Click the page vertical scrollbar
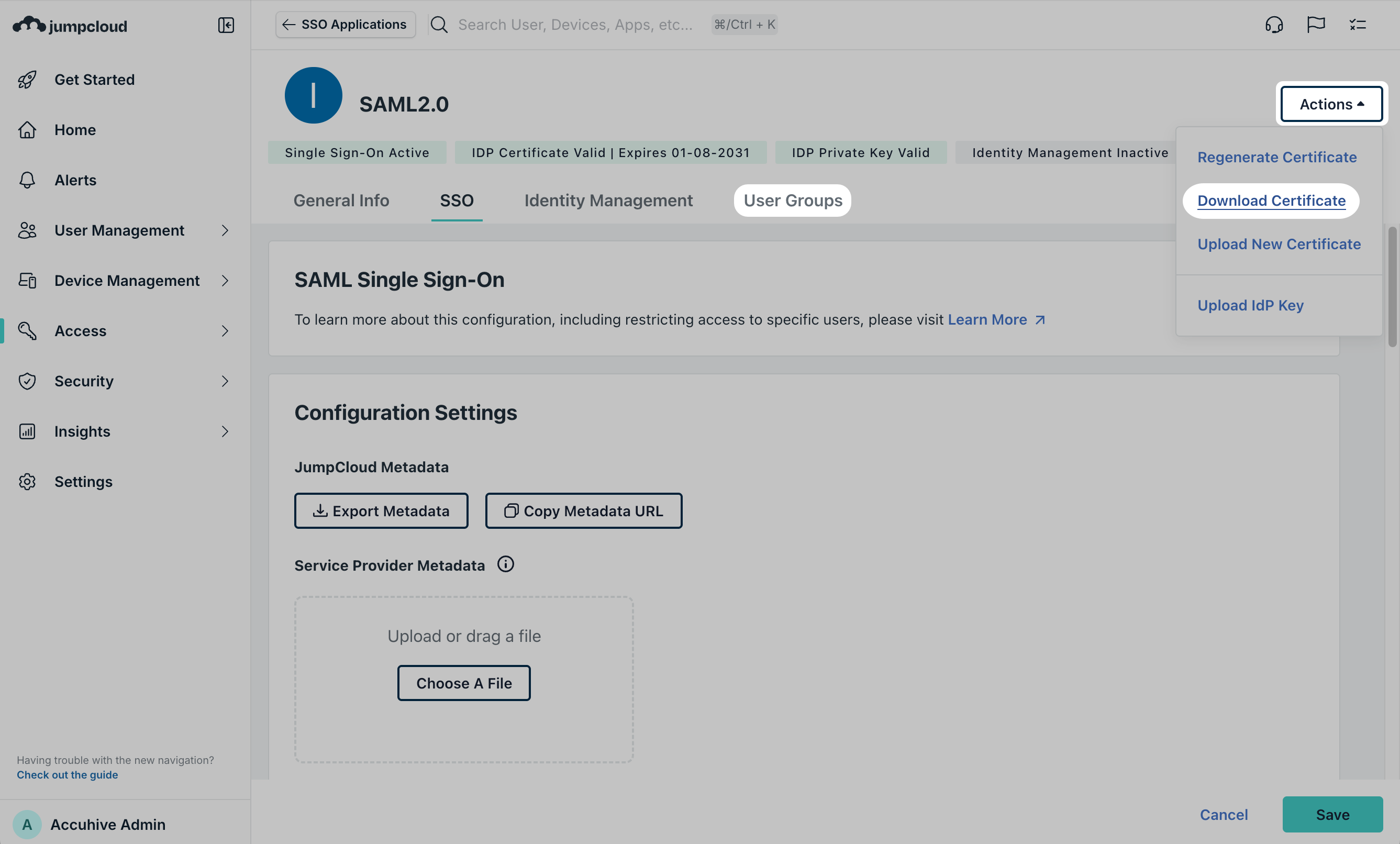 [1392, 287]
